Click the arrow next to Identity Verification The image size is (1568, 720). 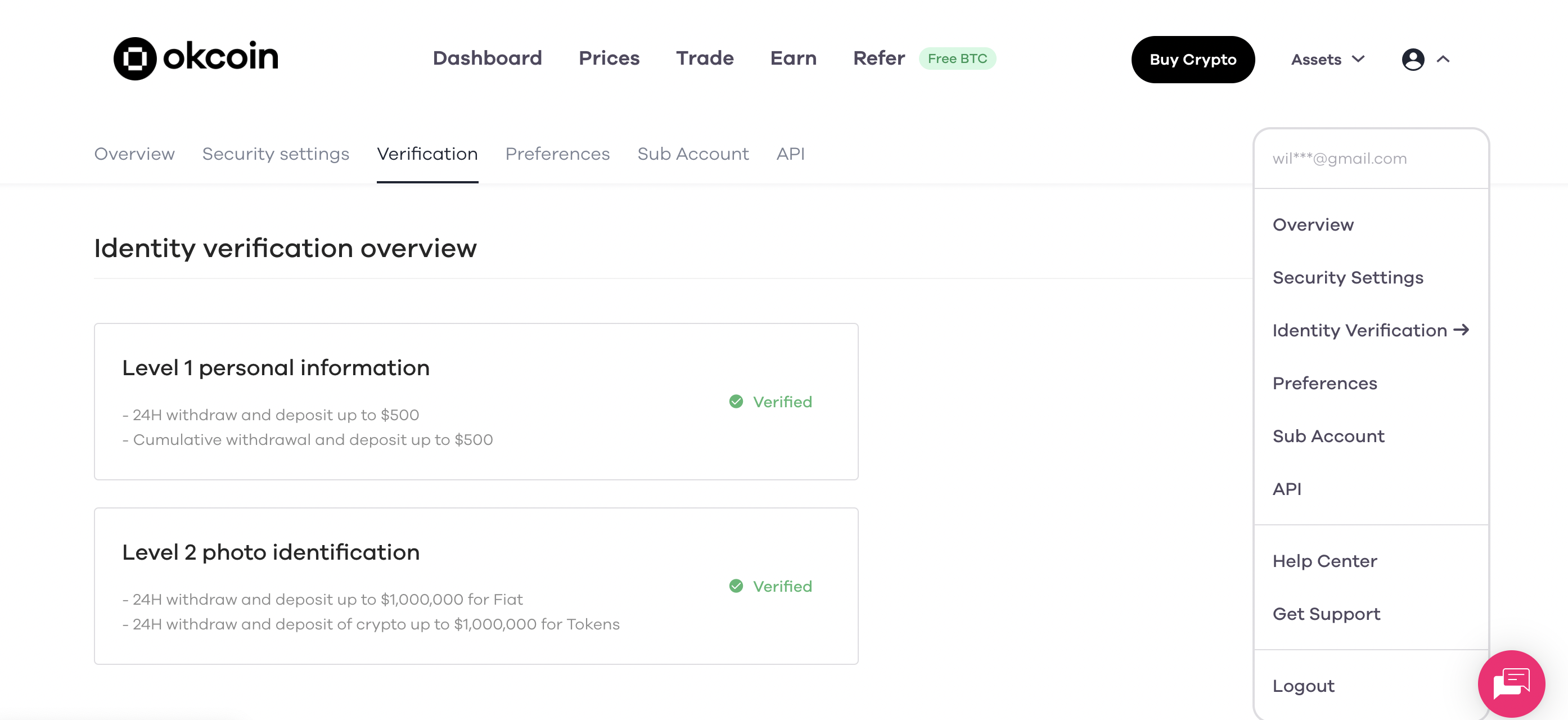[x=1462, y=330]
